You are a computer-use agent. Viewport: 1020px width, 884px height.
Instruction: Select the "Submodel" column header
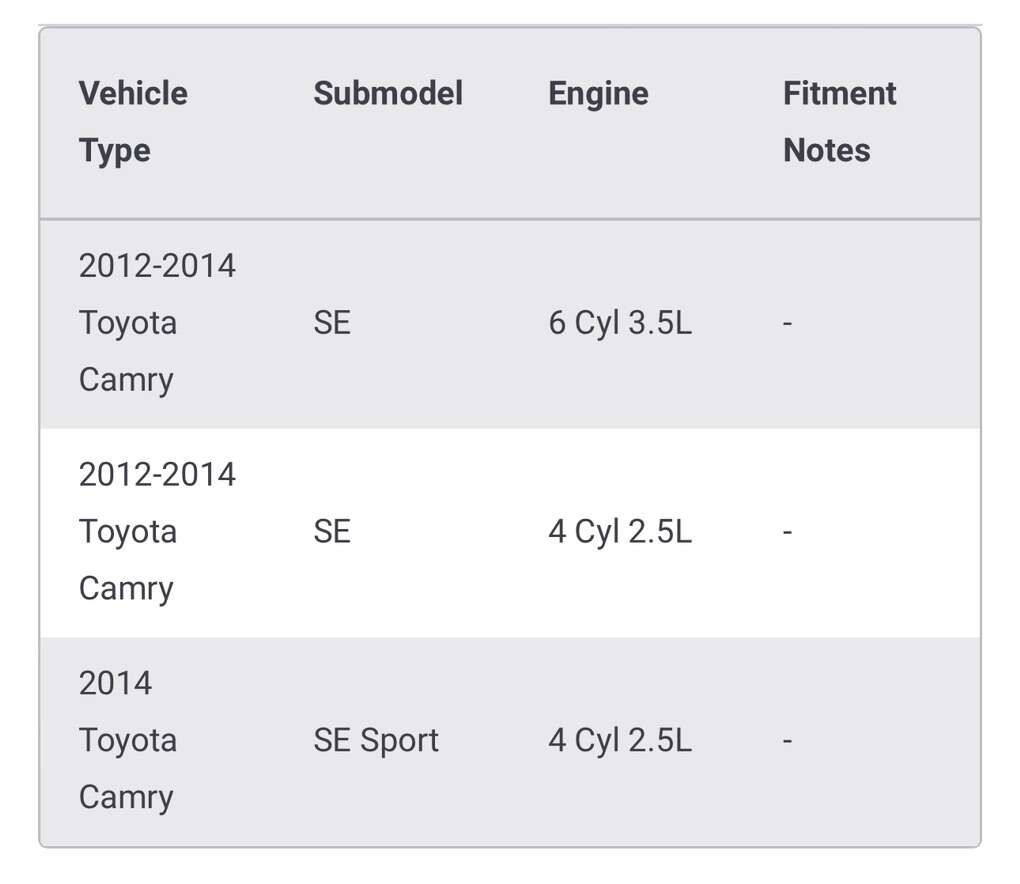388,94
